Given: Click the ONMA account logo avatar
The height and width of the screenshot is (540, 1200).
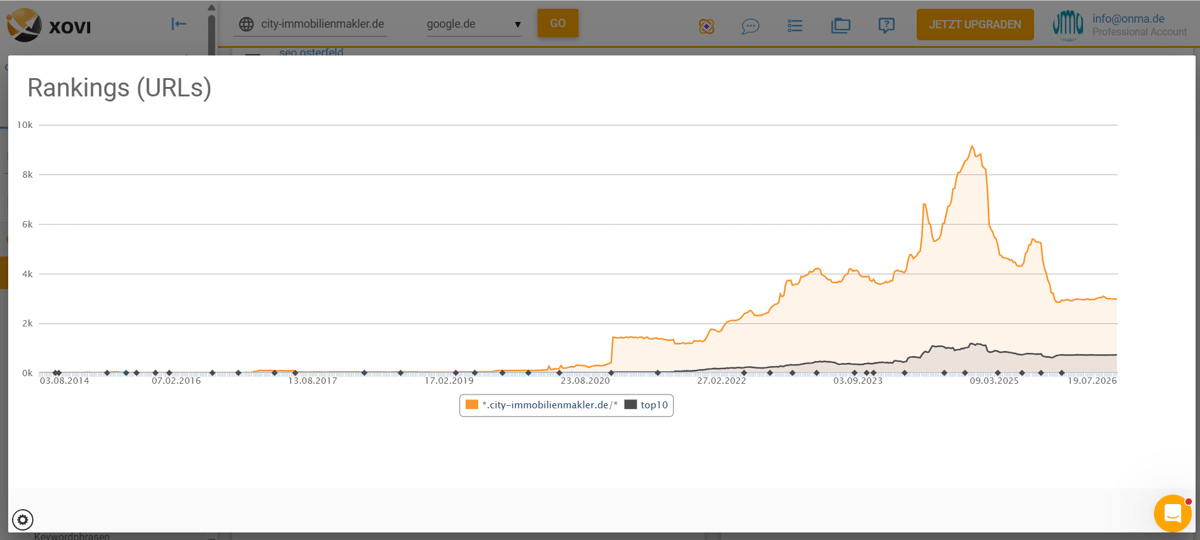Looking at the screenshot, I should [1068, 25].
